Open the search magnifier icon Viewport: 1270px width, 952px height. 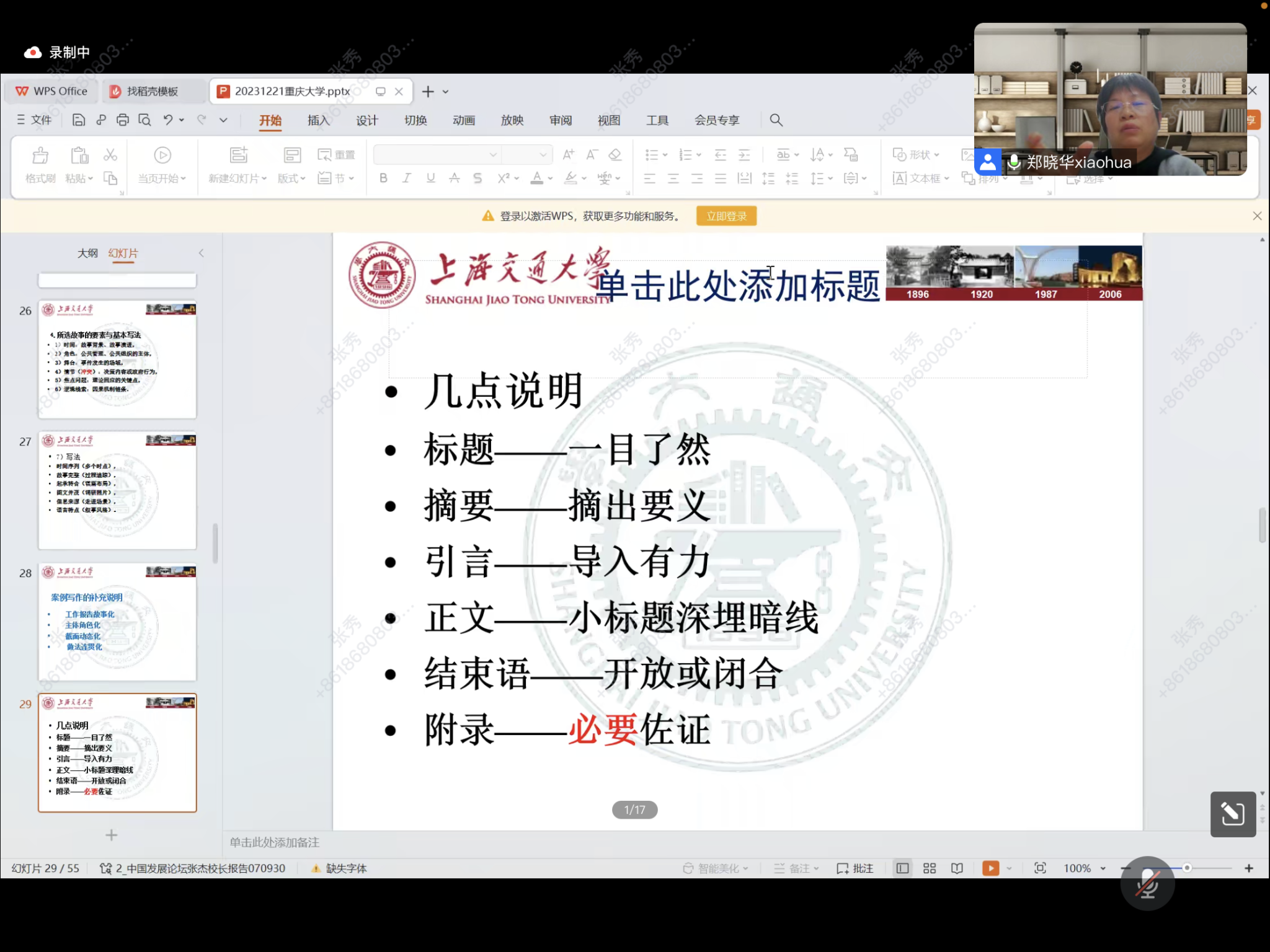point(776,120)
